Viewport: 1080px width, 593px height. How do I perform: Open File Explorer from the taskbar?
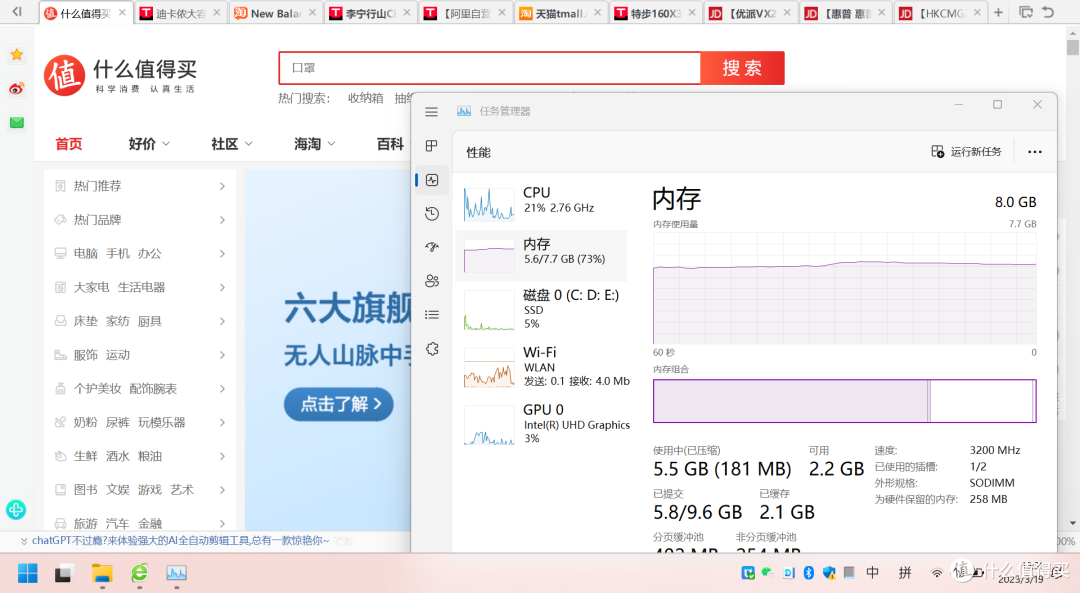[x=102, y=573]
